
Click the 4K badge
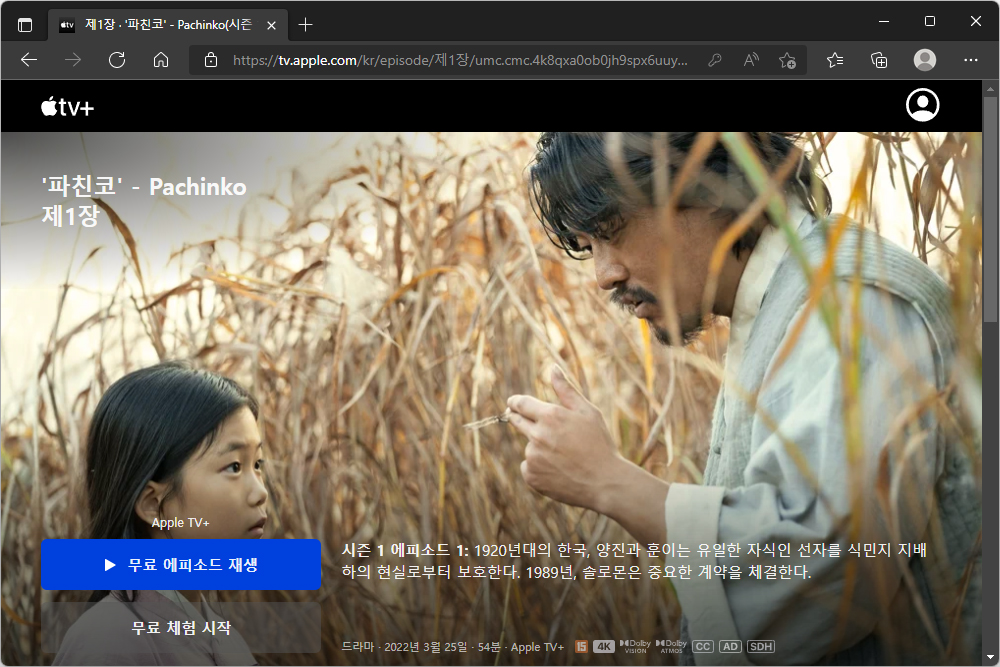(x=603, y=647)
